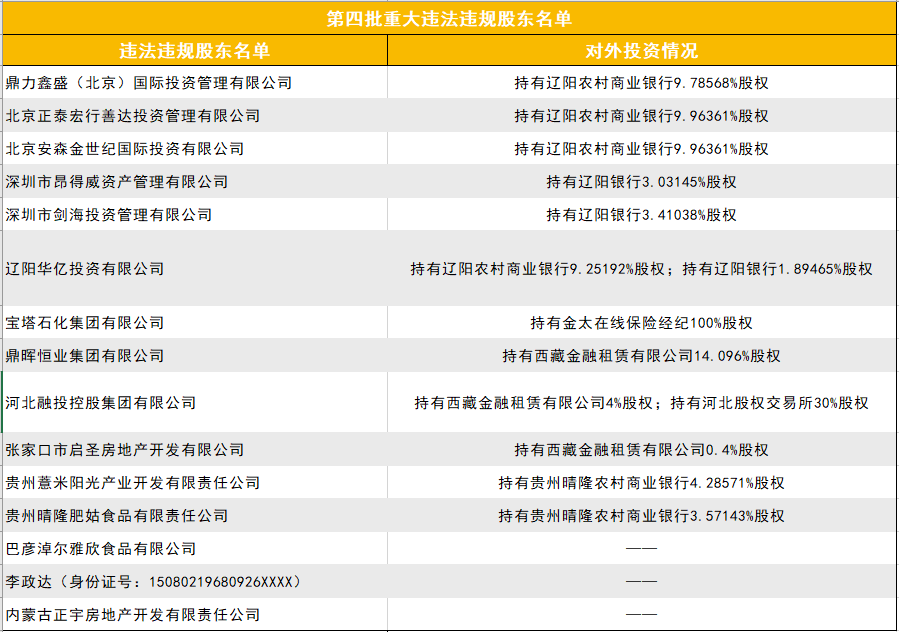Screen dimensions: 899x632
Task: Select the title cell 第四批重大违法违规股东名单
Action: (450, 18)
